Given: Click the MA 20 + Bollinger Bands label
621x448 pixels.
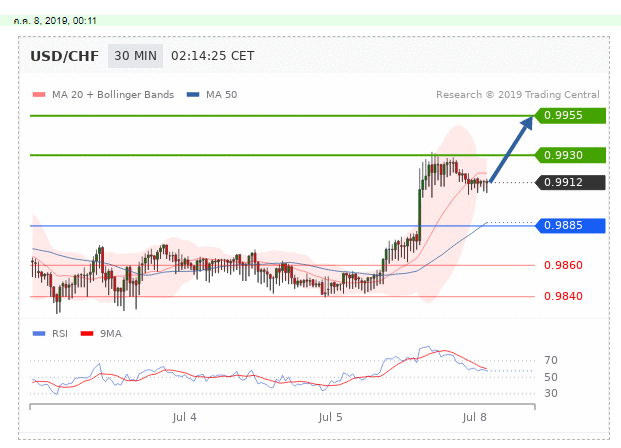Looking at the screenshot, I should (113, 95).
